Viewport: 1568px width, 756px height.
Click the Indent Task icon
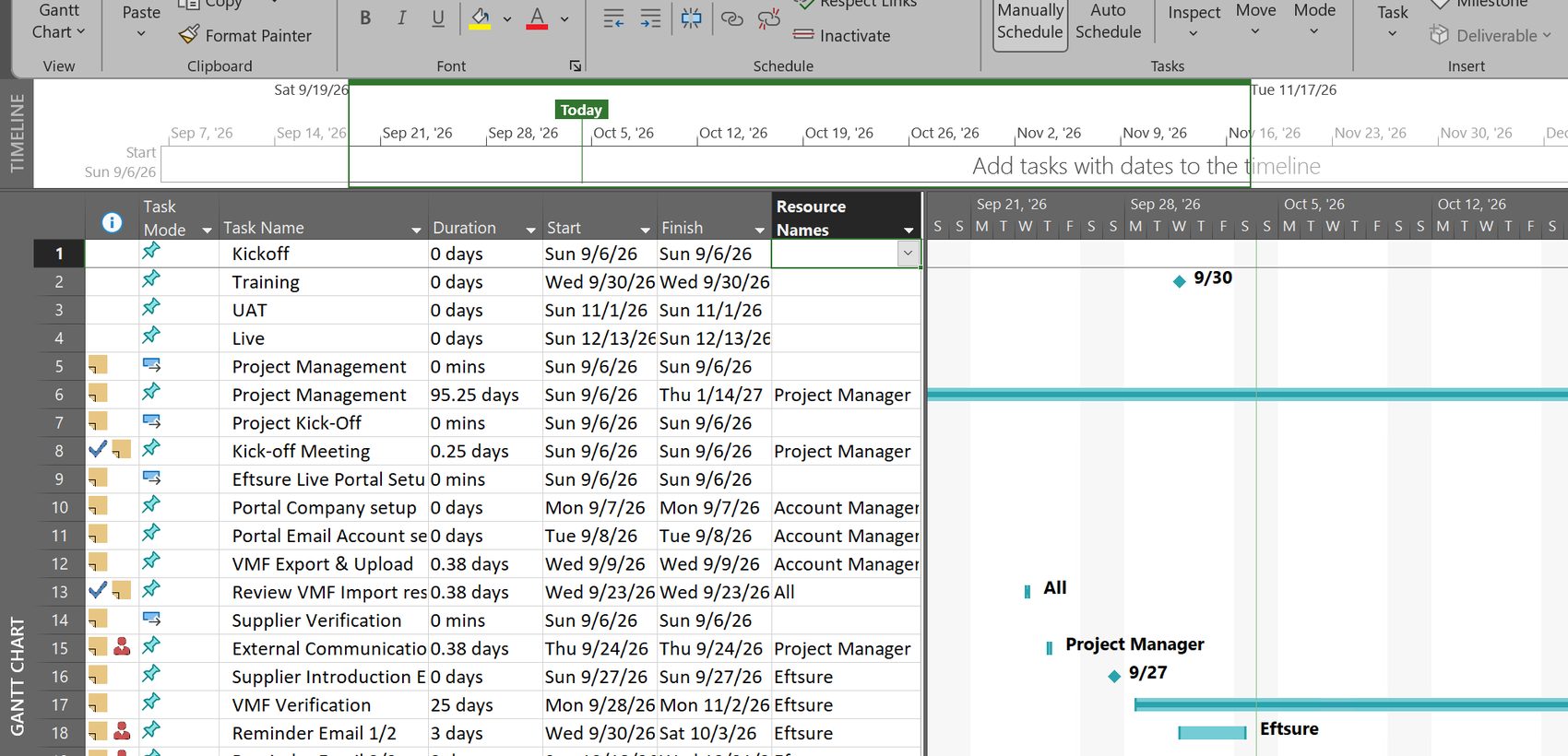[651, 18]
